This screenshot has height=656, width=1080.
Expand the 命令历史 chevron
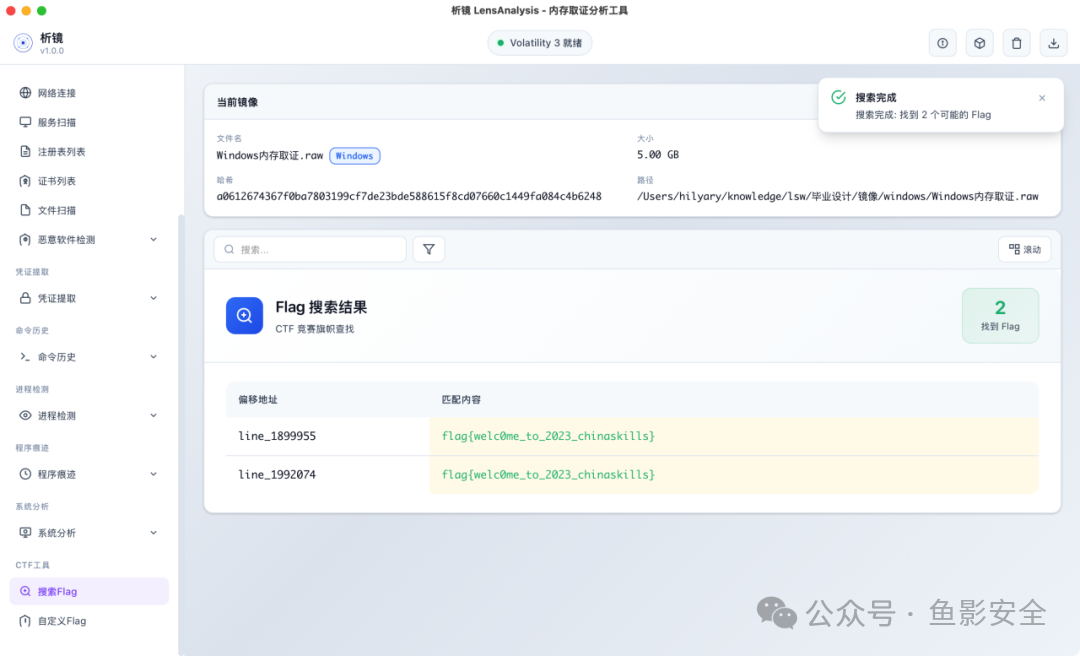tap(154, 357)
